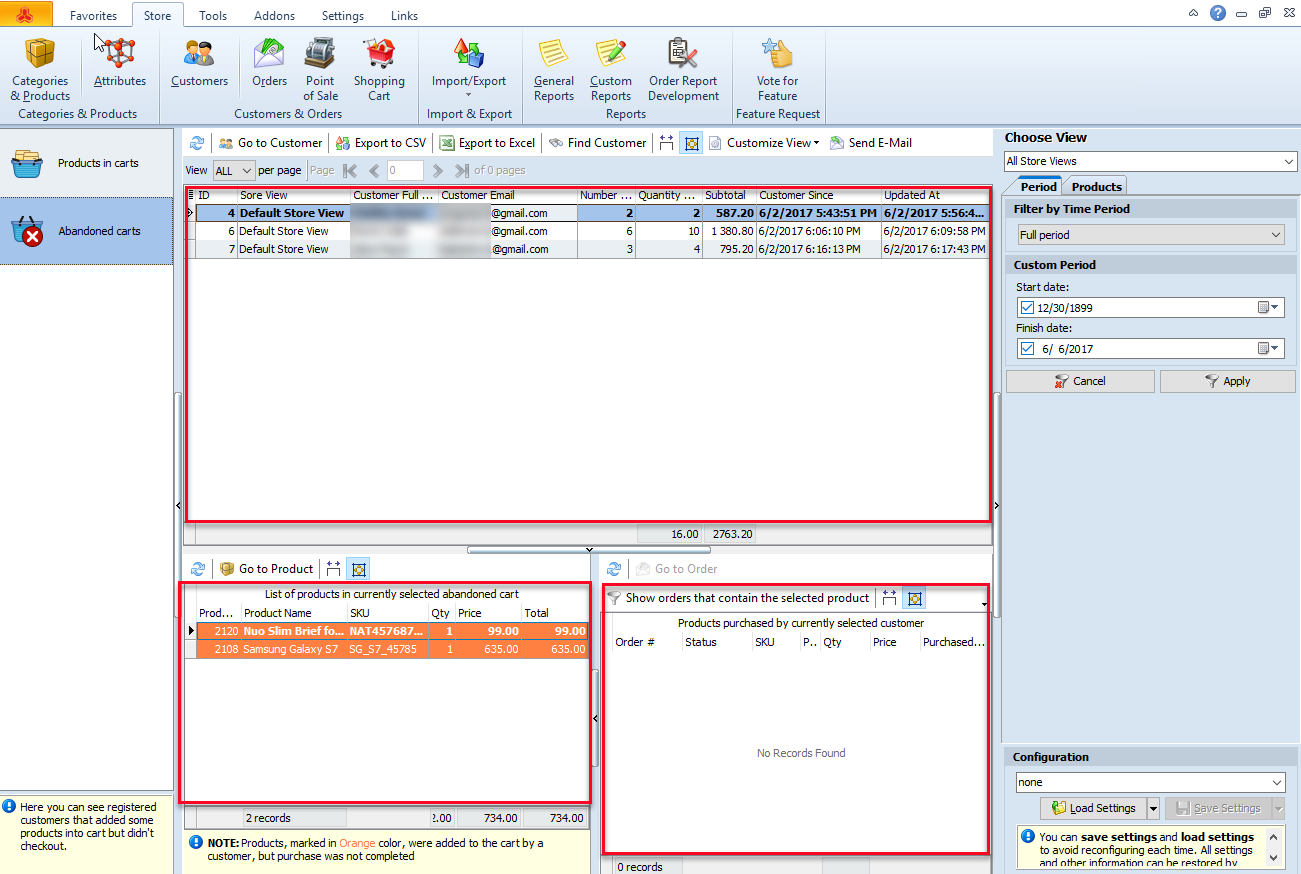Open Filter by Time Period dropdown
This screenshot has width=1301, height=874.
pos(1150,235)
